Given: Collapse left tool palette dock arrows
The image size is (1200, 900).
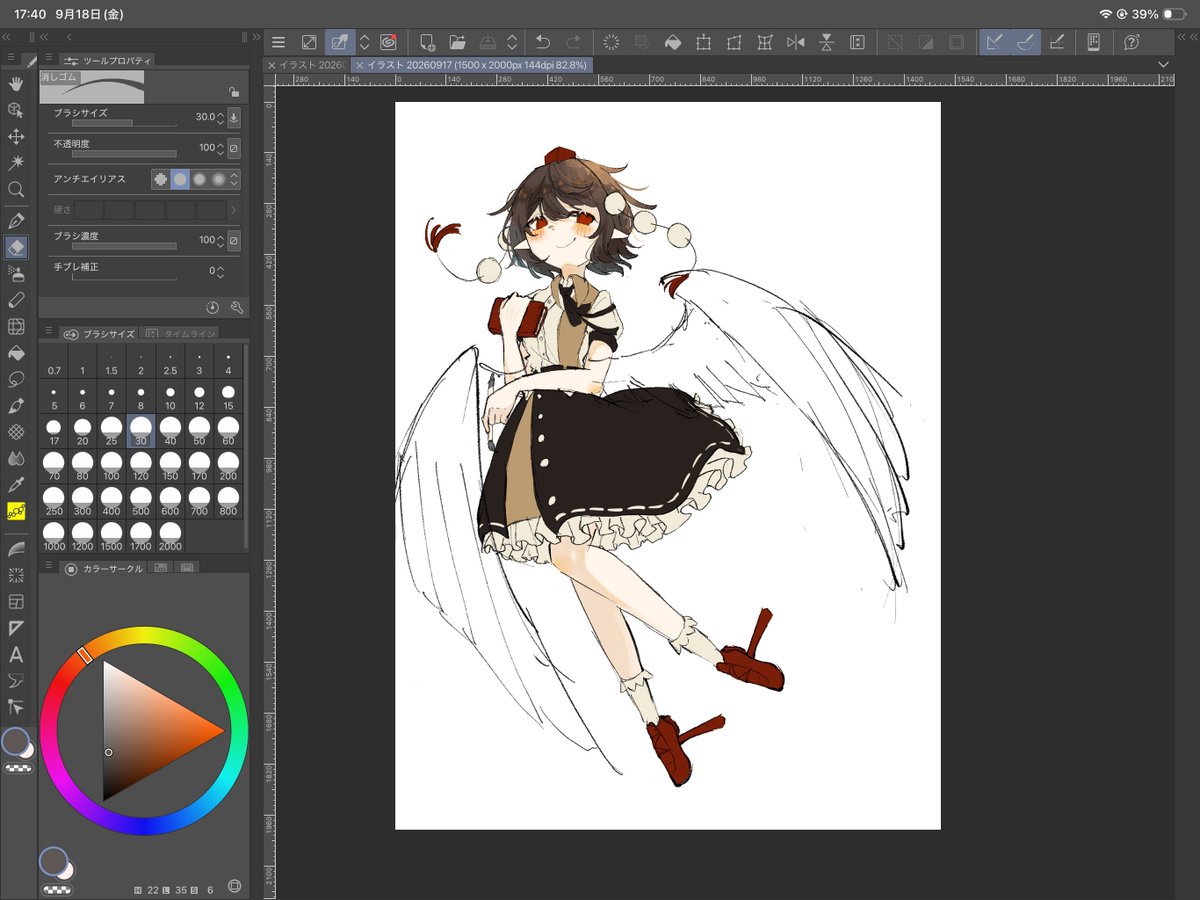Looking at the screenshot, I should 7,37.
